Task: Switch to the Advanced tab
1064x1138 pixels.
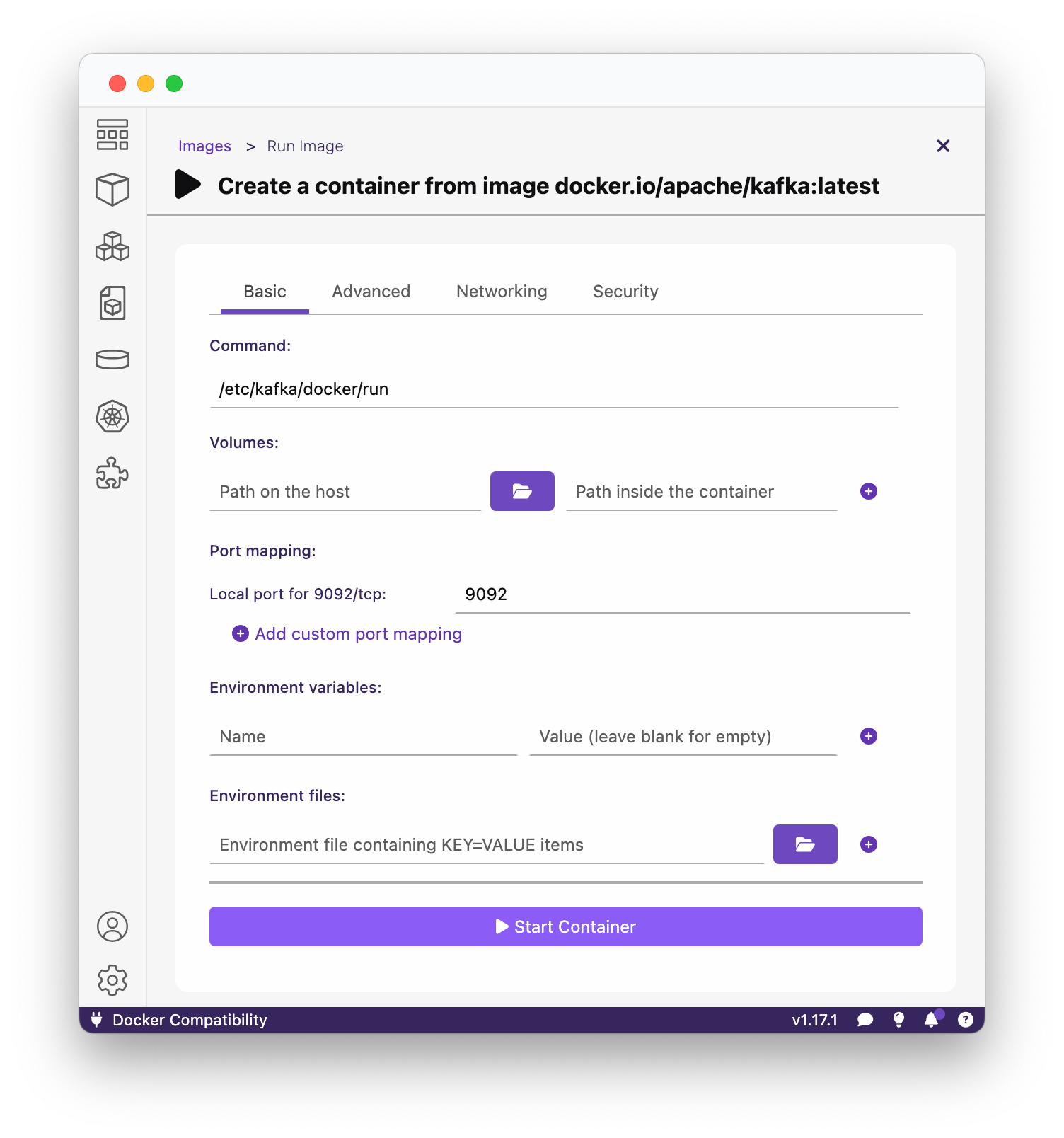Action: (x=371, y=292)
